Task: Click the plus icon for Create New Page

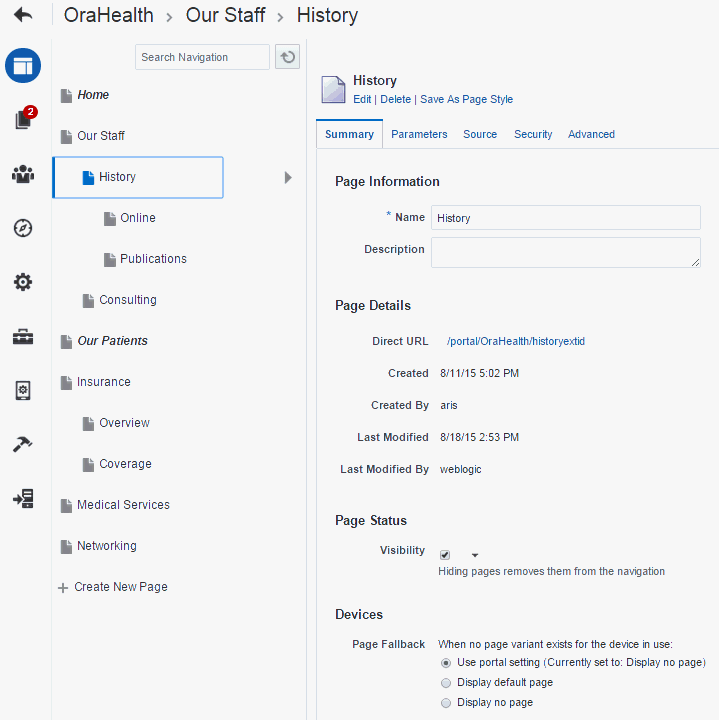Action: tap(63, 587)
